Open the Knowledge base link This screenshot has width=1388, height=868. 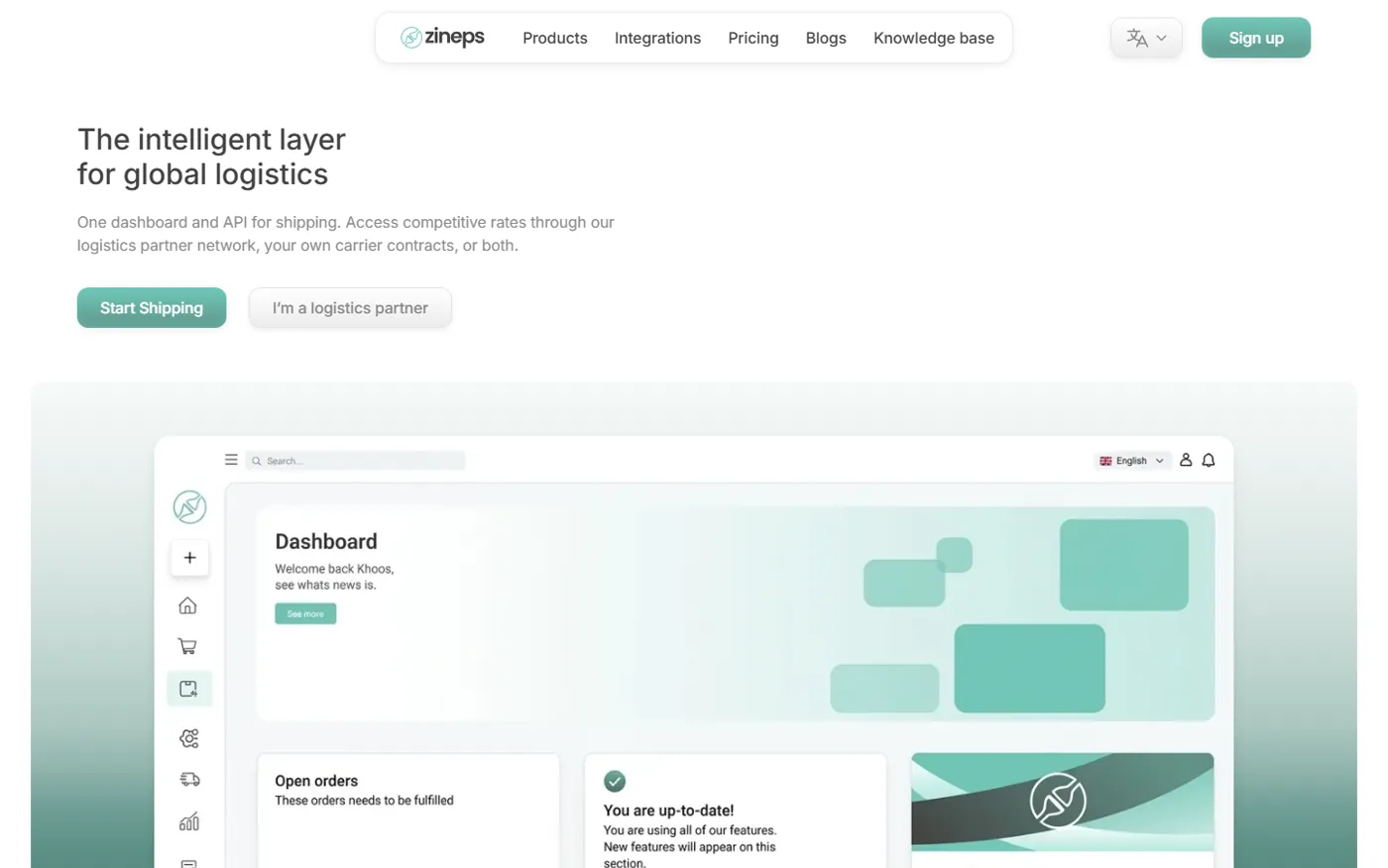click(934, 38)
